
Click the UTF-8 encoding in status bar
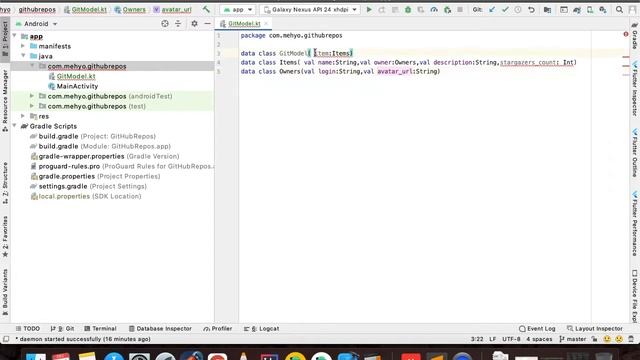pyautogui.click(x=511, y=339)
